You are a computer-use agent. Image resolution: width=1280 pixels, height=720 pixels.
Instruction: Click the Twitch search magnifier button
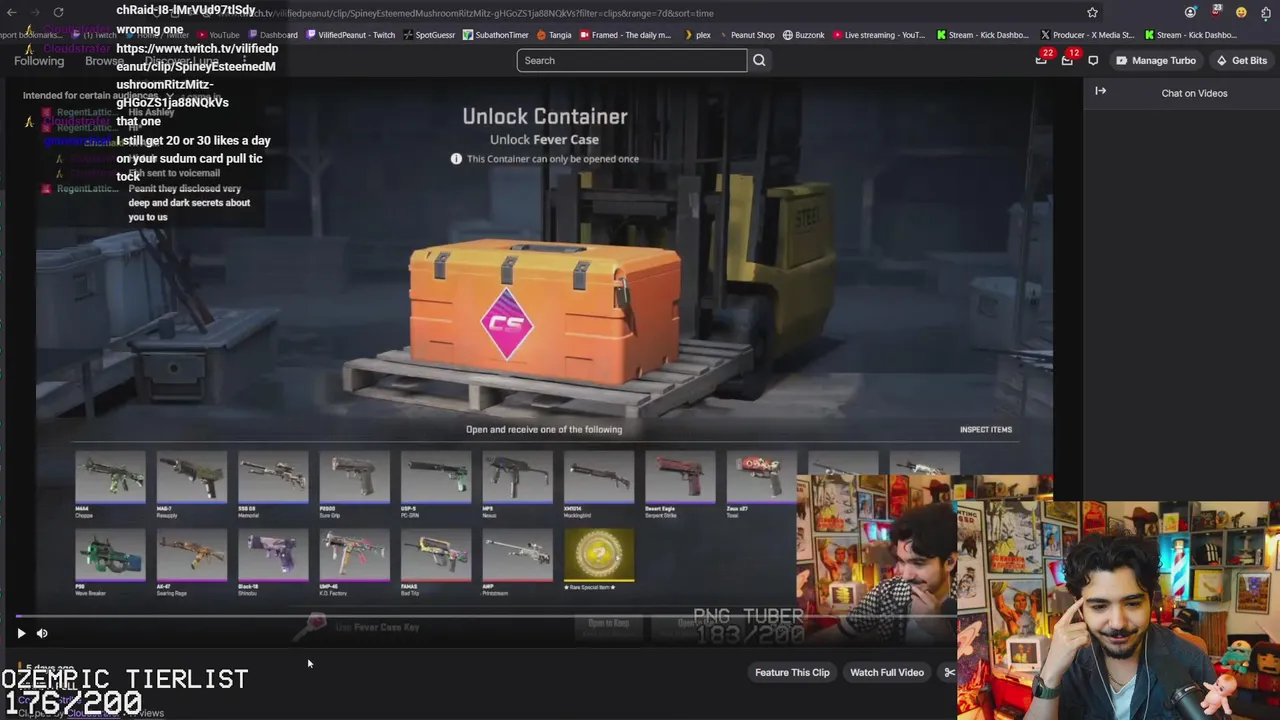click(x=759, y=60)
